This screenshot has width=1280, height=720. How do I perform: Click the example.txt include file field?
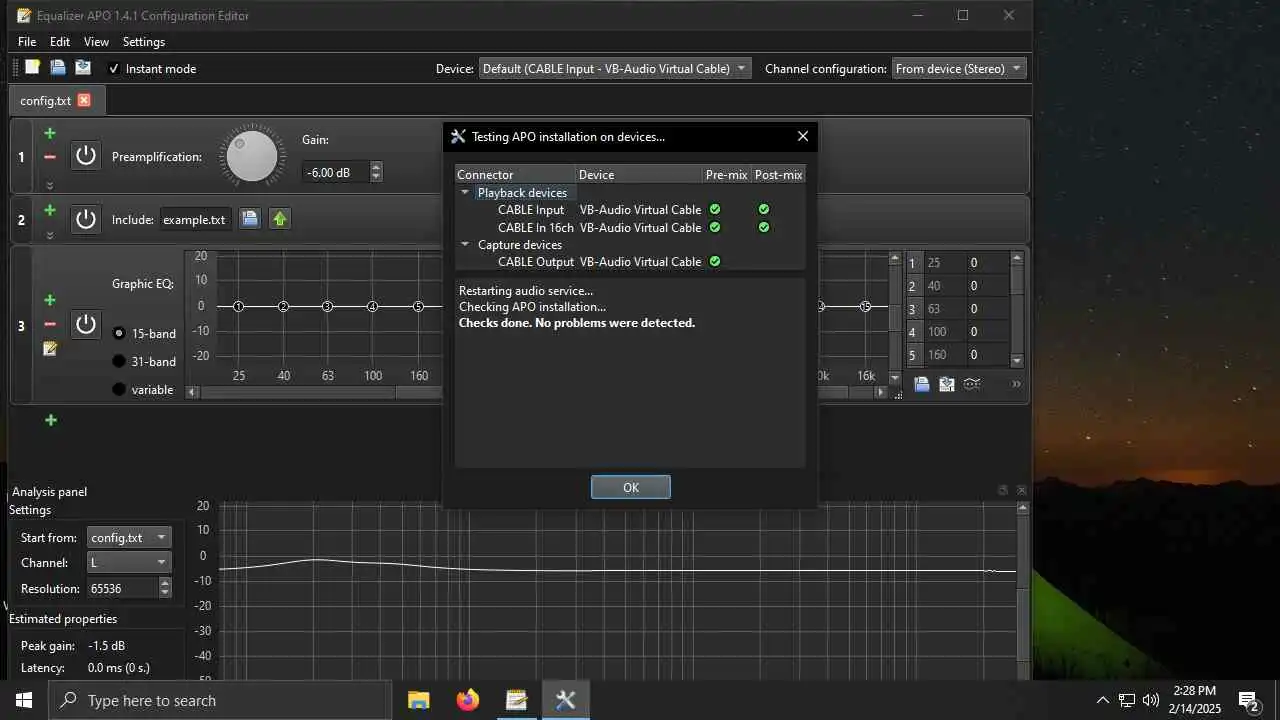[196, 219]
